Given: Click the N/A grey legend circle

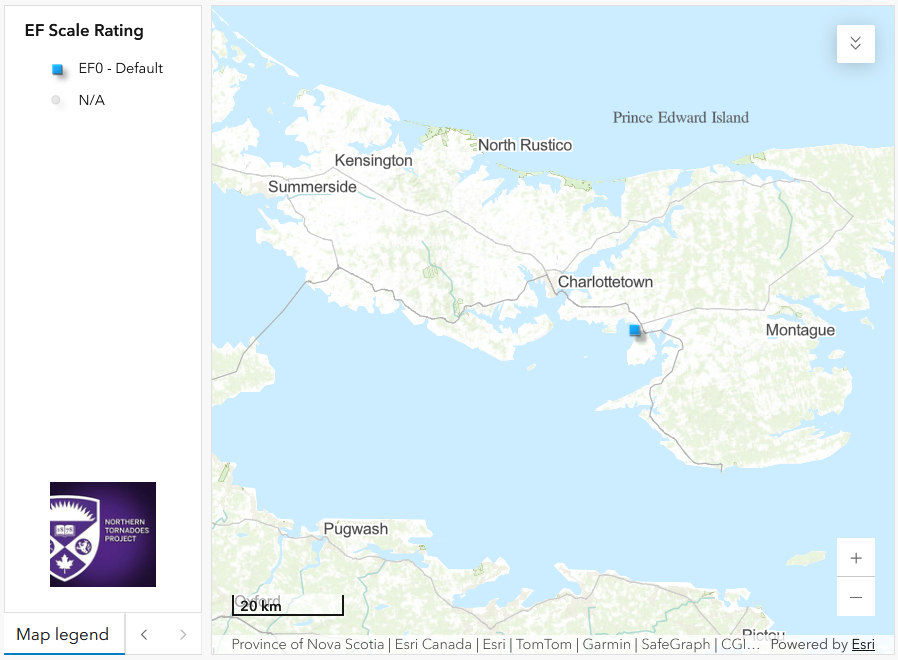Looking at the screenshot, I should [56, 100].
